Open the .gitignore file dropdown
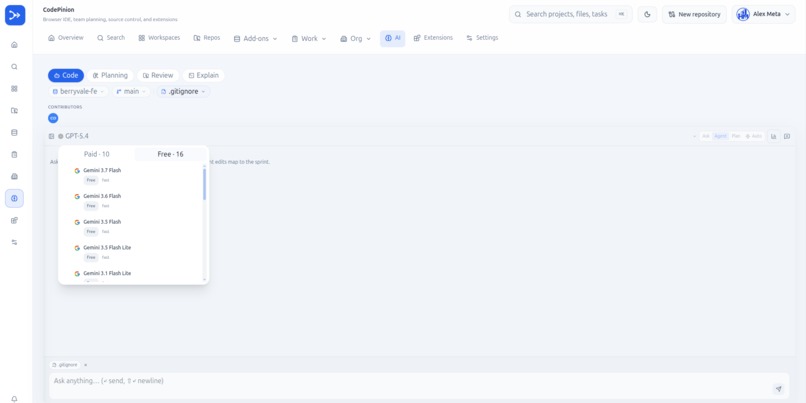Image resolution: width=806 pixels, height=403 pixels. click(x=183, y=91)
